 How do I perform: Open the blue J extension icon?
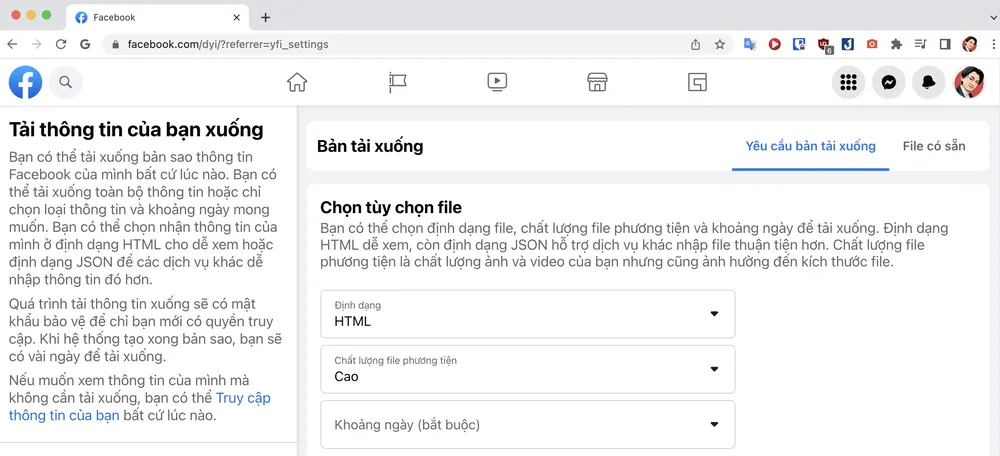coord(848,44)
